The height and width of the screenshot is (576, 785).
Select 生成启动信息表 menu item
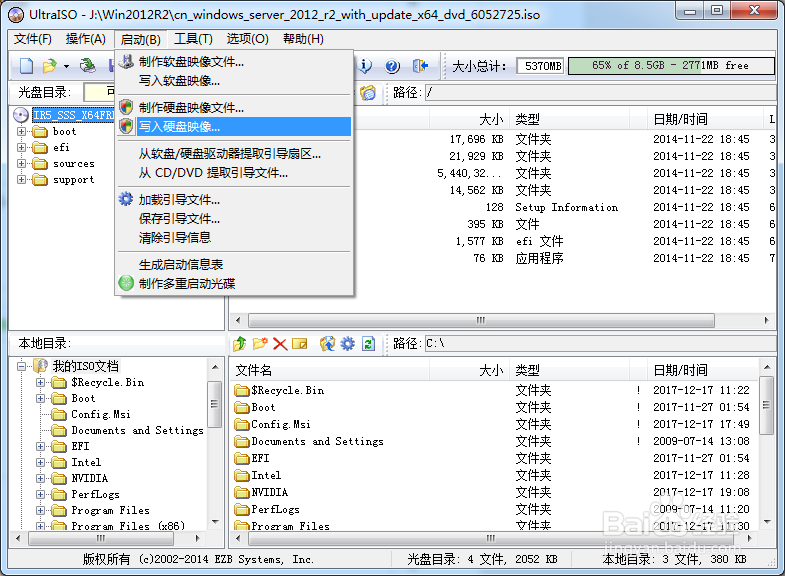pos(234,265)
